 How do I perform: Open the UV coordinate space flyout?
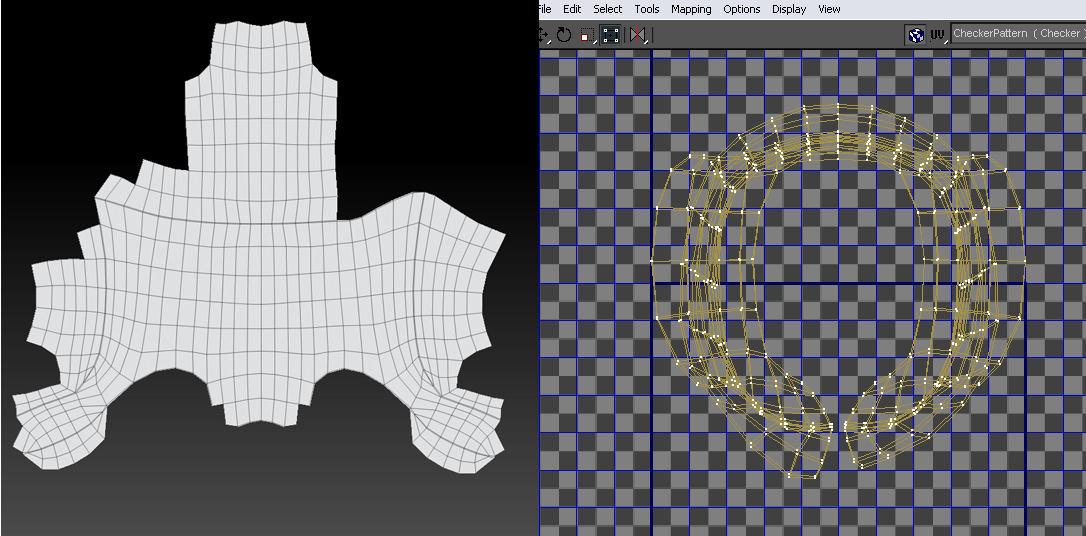pyautogui.click(x=938, y=35)
